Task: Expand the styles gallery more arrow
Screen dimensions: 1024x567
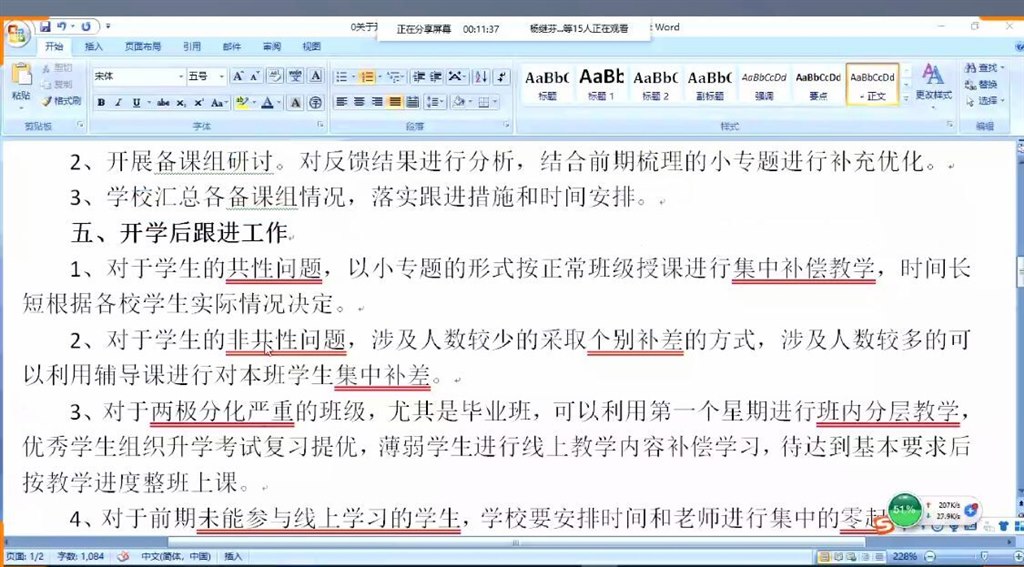Action: 905,99
